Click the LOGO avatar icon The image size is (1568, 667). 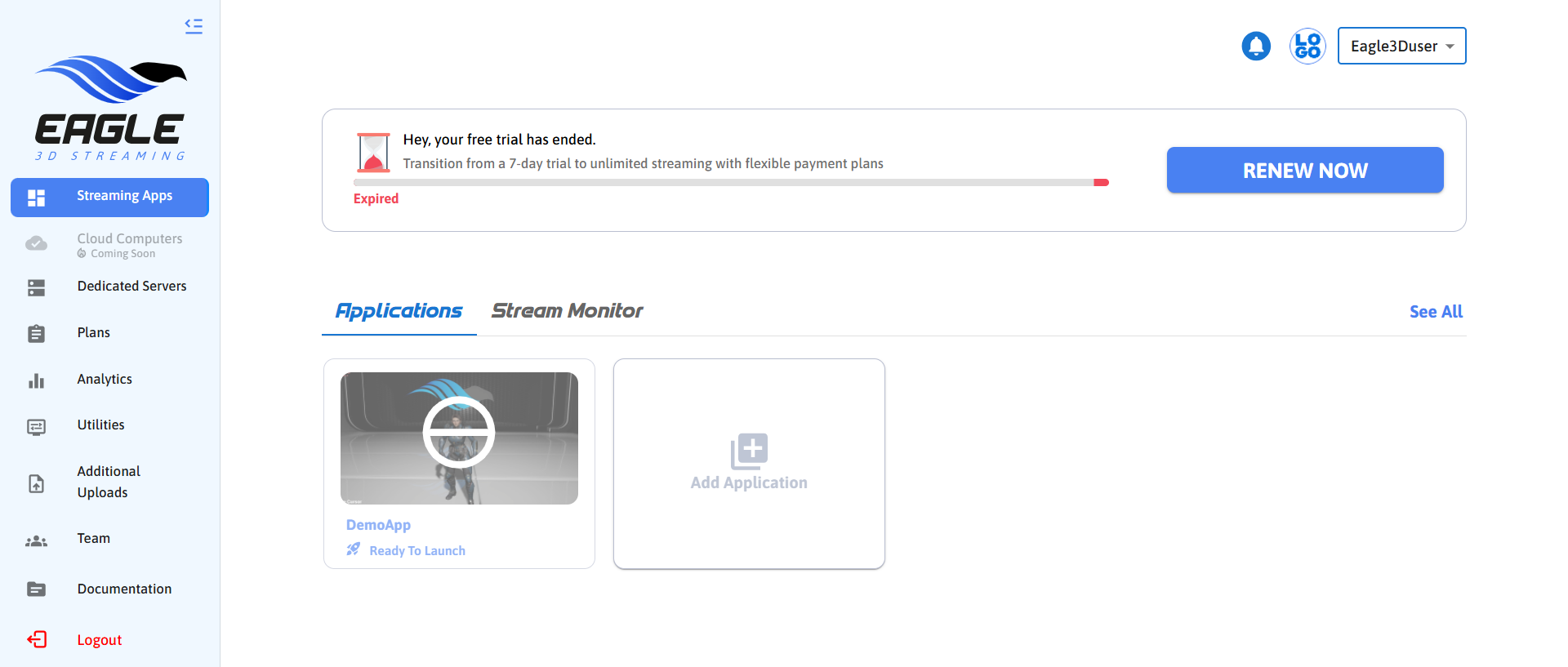1307,46
